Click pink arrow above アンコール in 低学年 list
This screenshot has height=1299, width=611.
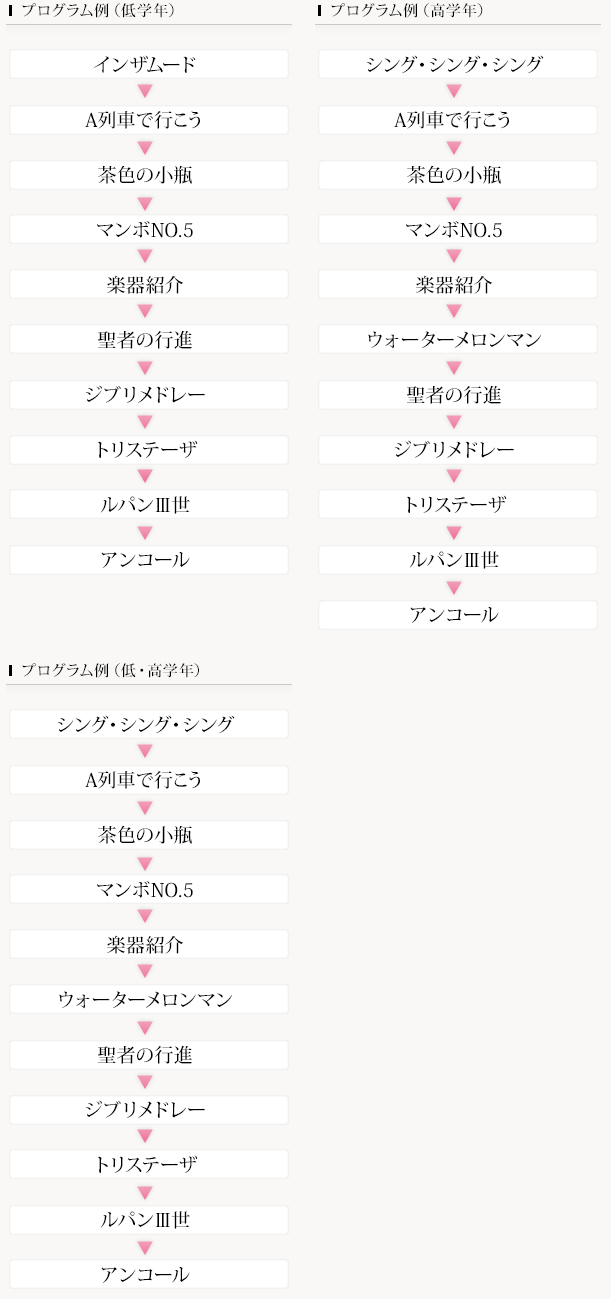tap(145, 532)
